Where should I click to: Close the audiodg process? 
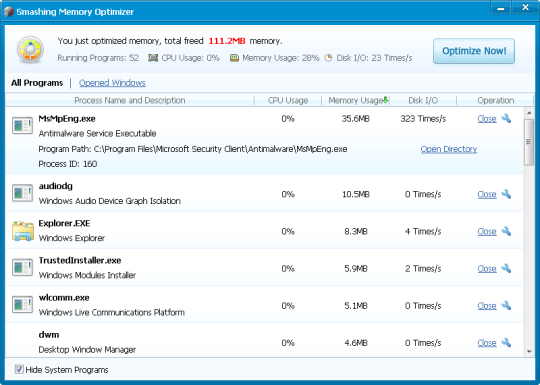487,194
